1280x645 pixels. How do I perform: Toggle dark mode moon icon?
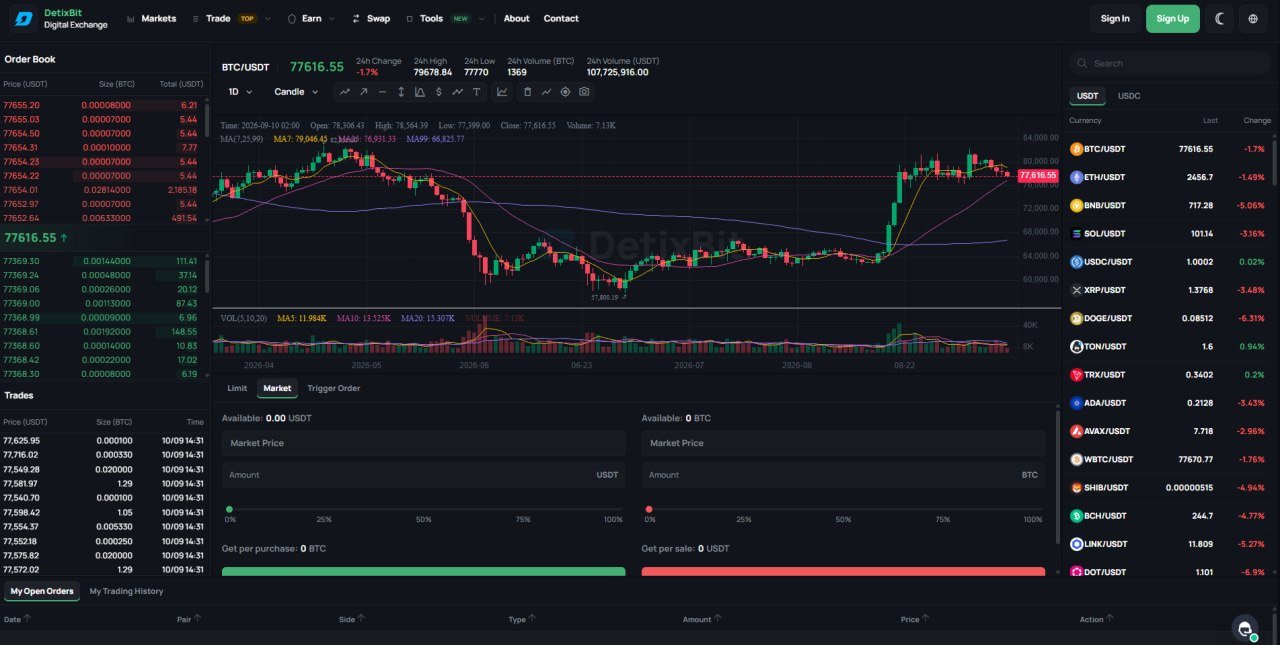click(1220, 18)
